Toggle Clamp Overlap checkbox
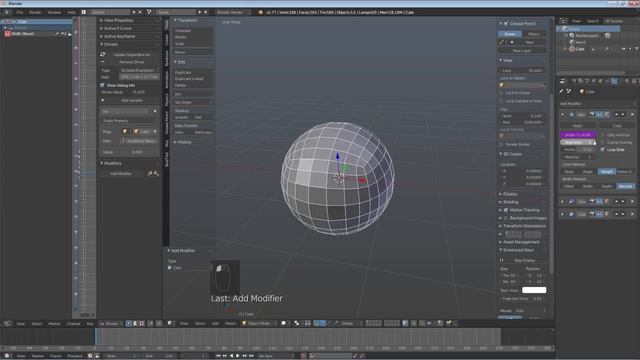 pyautogui.click(x=603, y=142)
